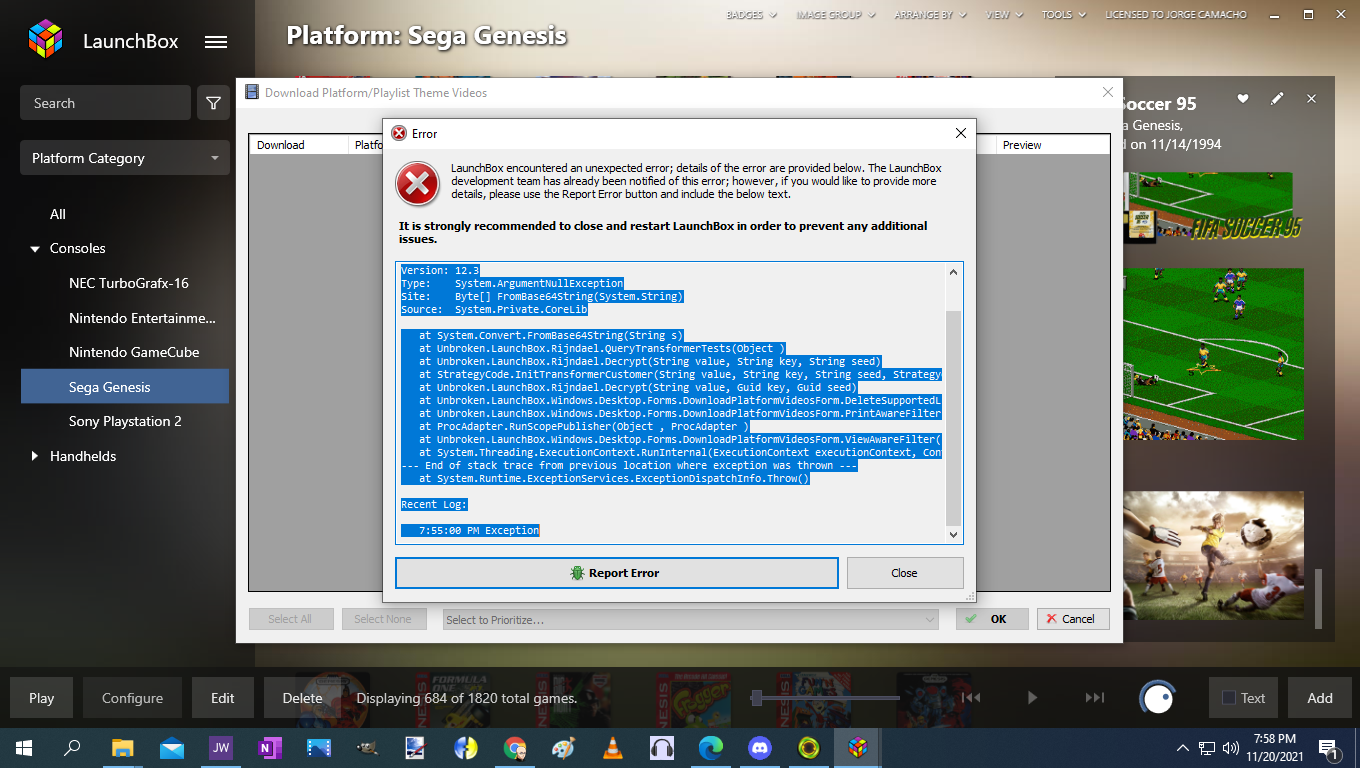The width and height of the screenshot is (1360, 768).
Task: Open Chrome from taskbar
Action: click(515, 748)
